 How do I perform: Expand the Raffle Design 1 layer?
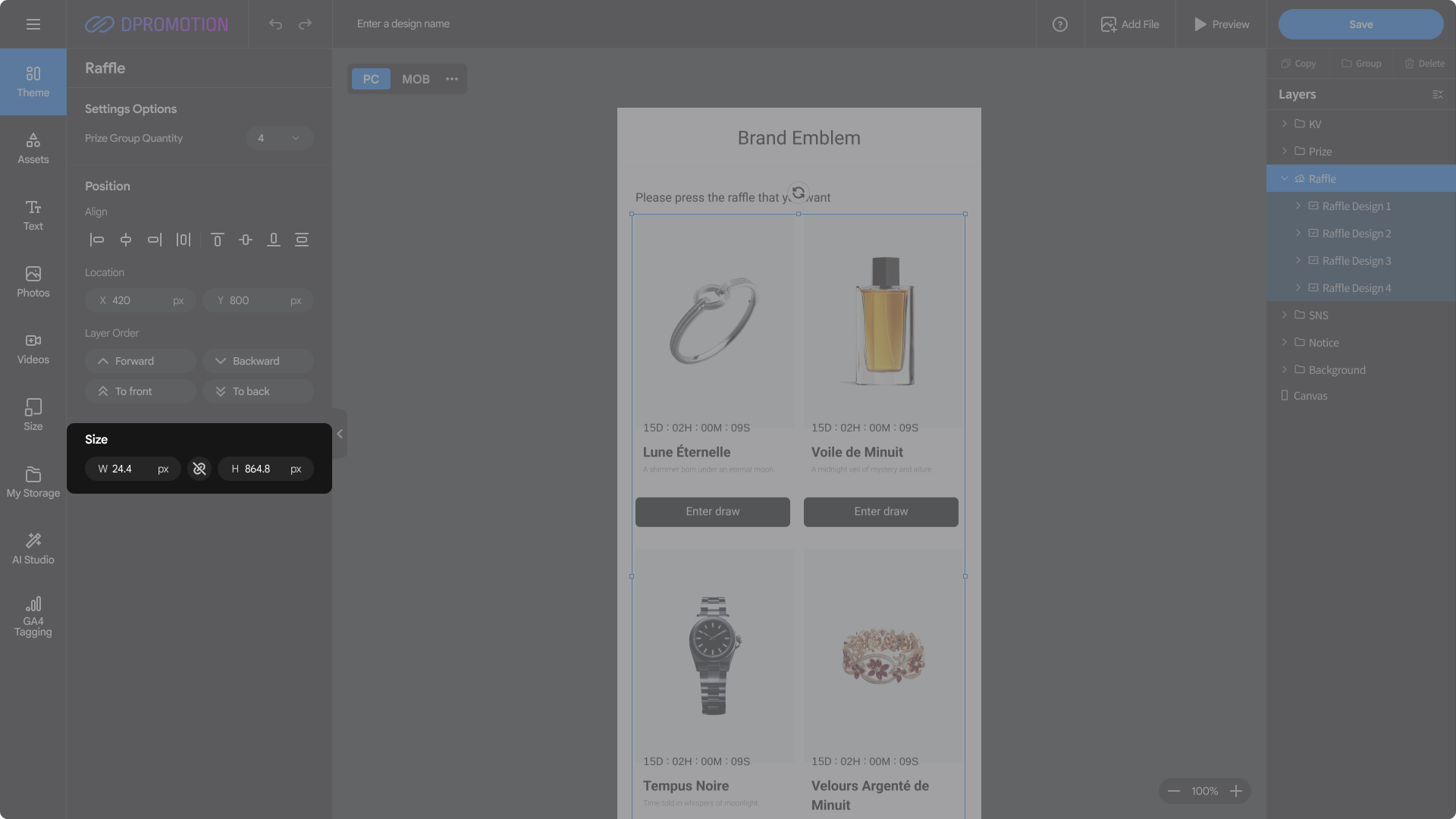[x=1298, y=206]
